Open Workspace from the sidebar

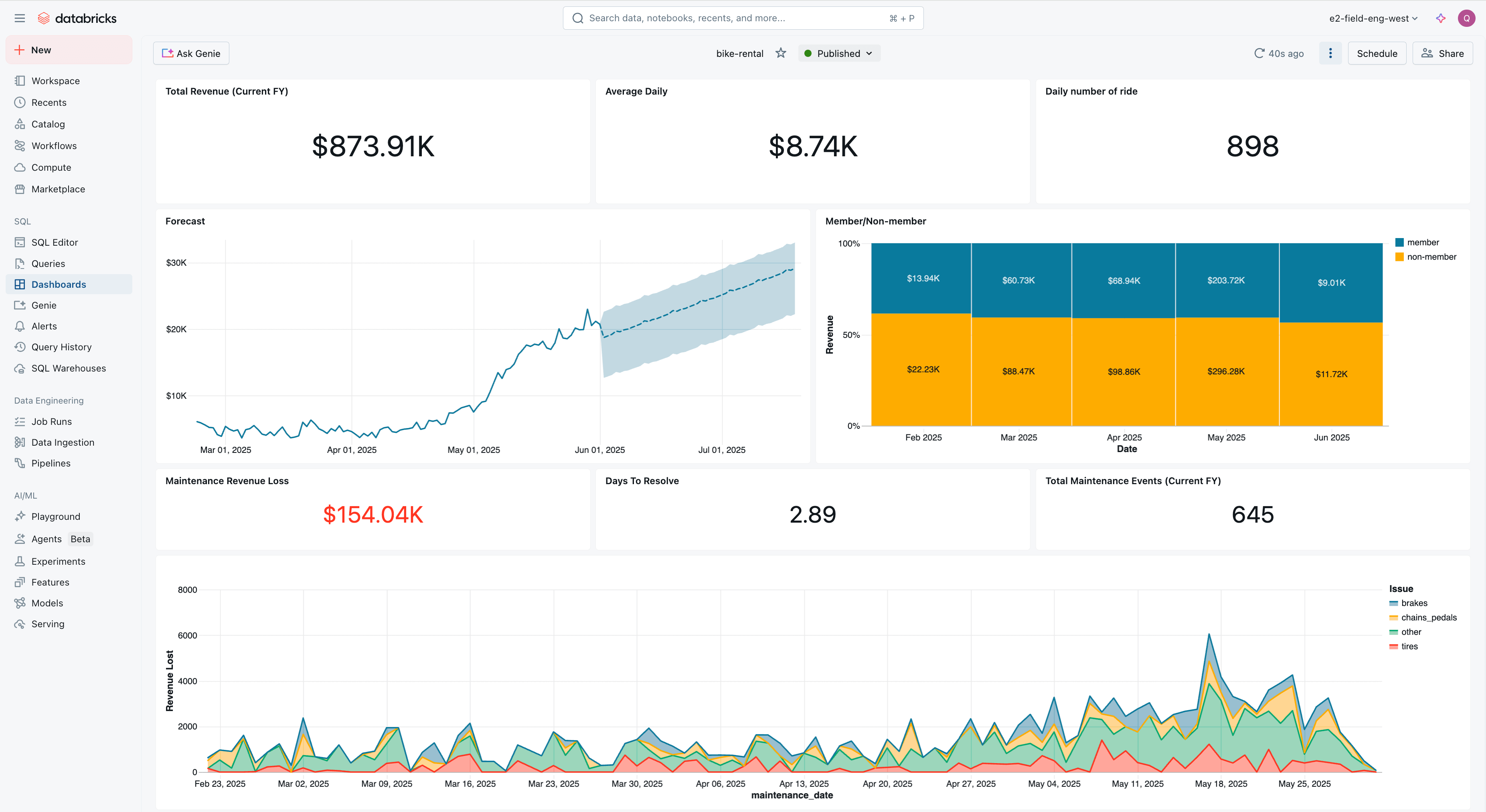[55, 81]
